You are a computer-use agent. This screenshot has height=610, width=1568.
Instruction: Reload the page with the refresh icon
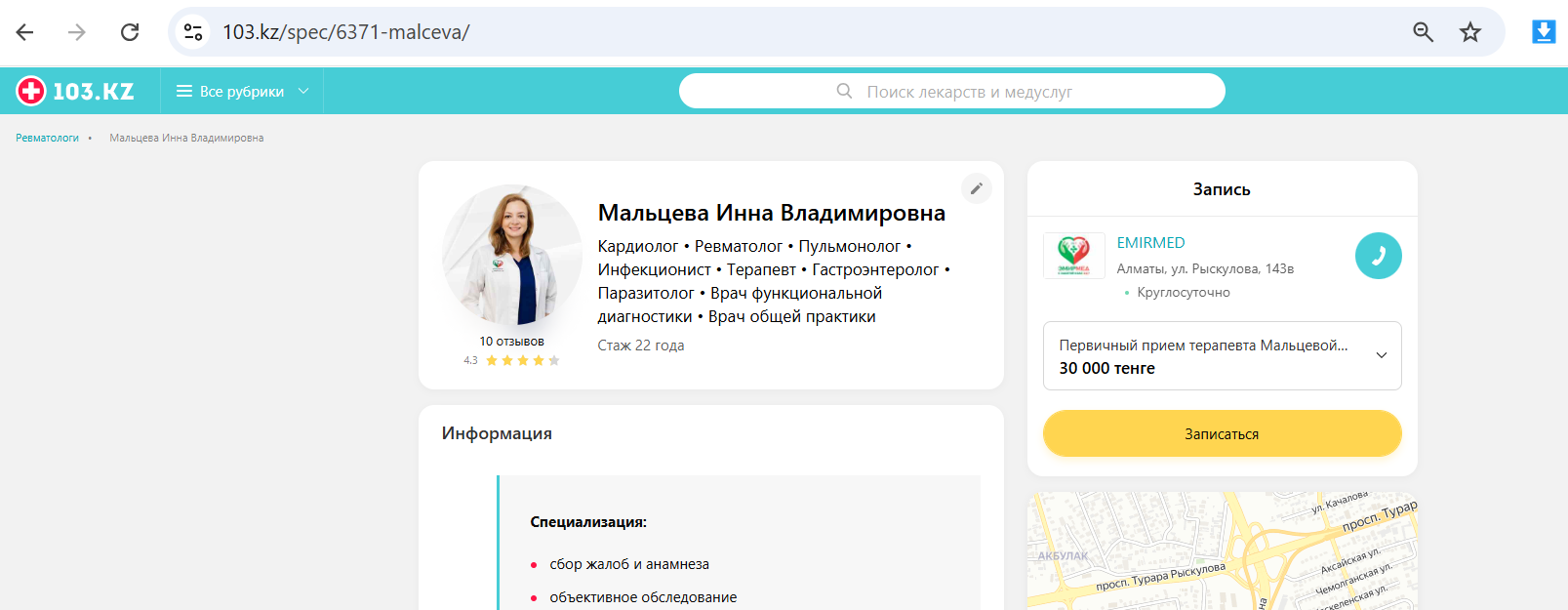[x=130, y=32]
